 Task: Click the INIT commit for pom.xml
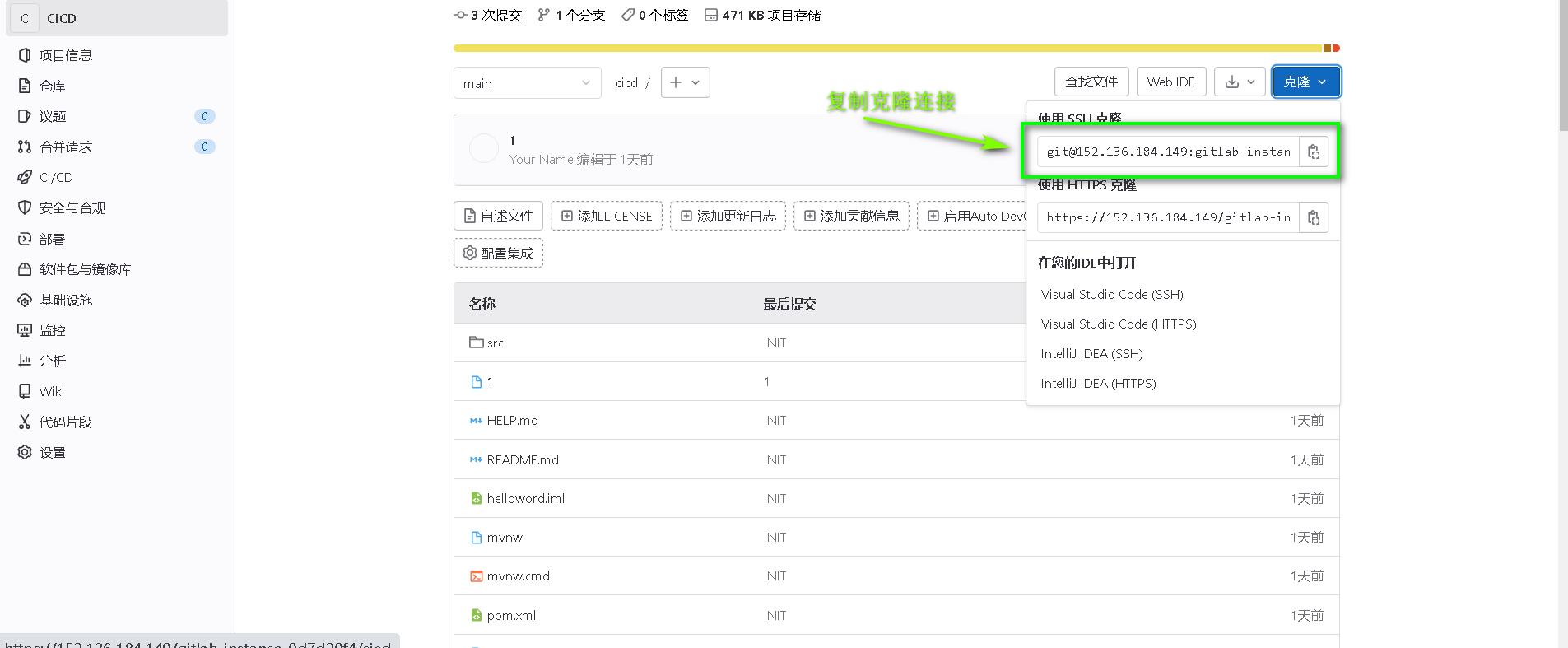775,615
